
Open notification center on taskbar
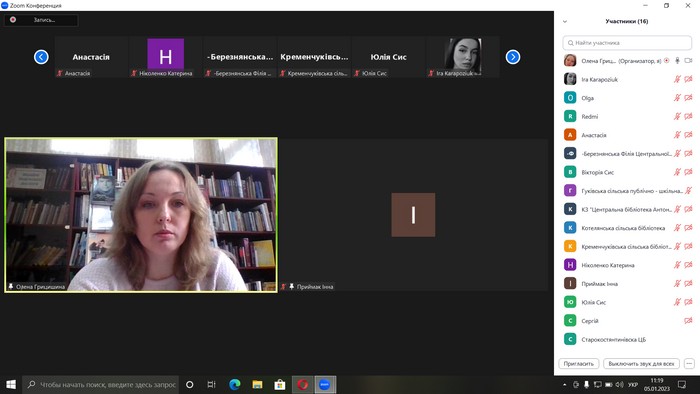682,385
